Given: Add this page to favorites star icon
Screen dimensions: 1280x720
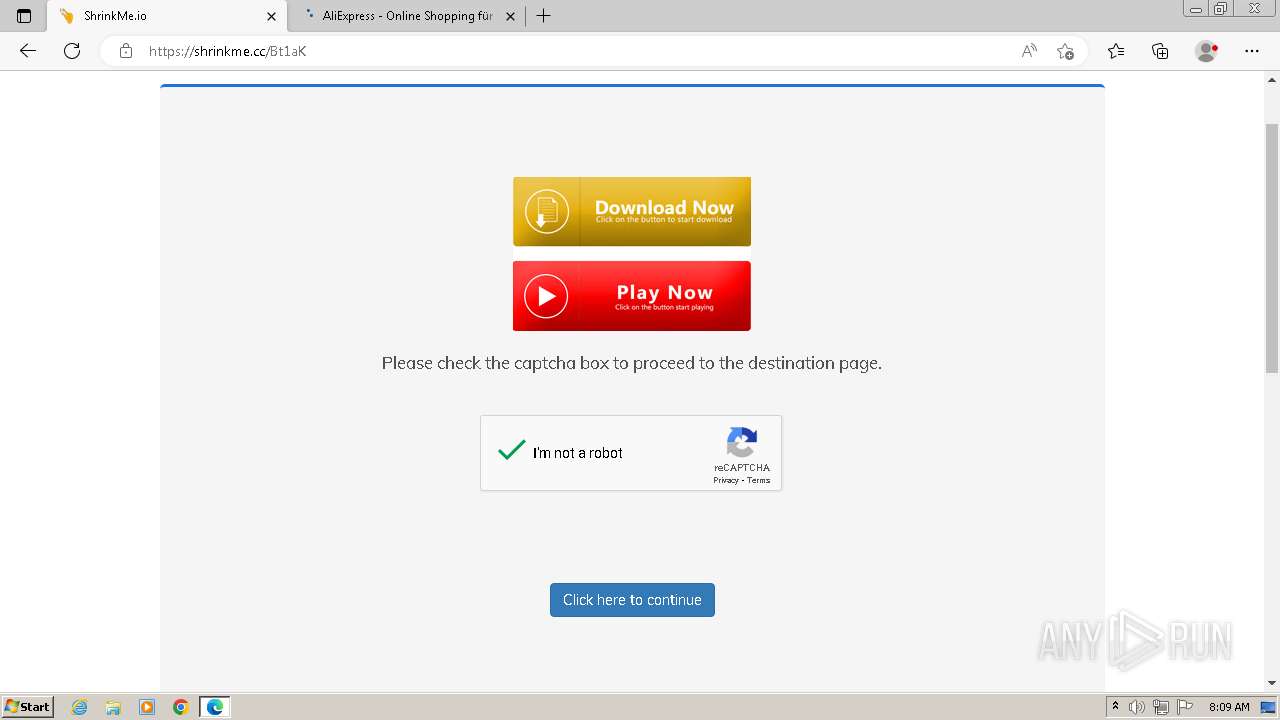Looking at the screenshot, I should click(x=1065, y=51).
